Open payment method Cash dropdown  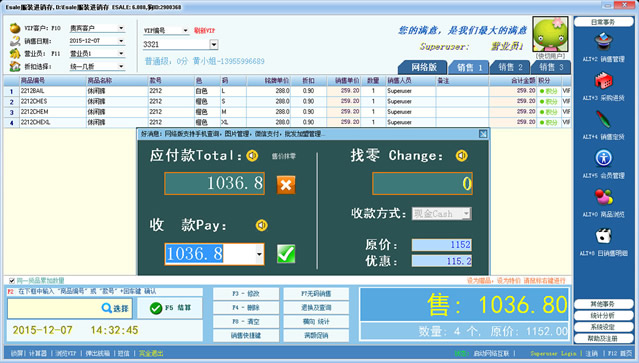point(466,213)
